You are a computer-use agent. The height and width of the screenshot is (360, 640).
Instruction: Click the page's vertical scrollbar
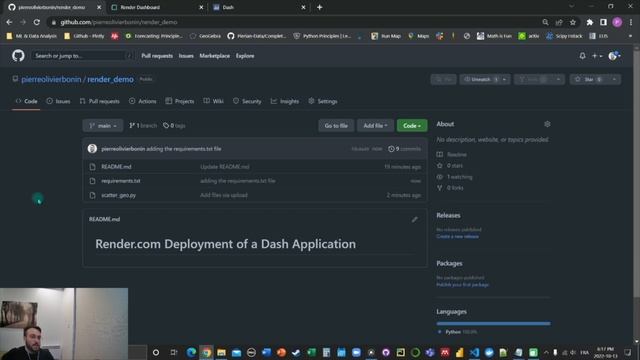pyautogui.click(x=636, y=173)
